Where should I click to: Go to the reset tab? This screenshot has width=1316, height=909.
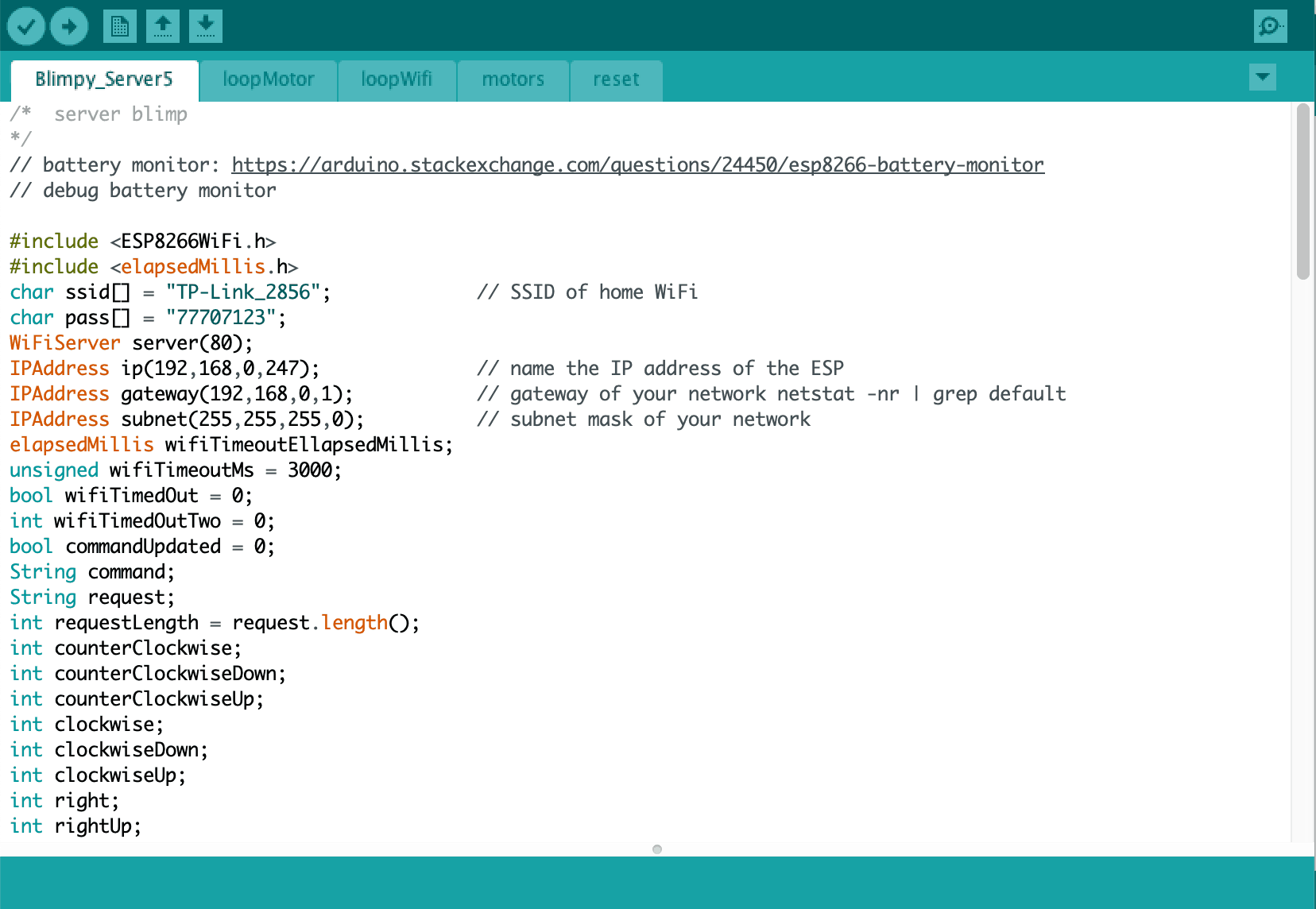pyautogui.click(x=616, y=79)
